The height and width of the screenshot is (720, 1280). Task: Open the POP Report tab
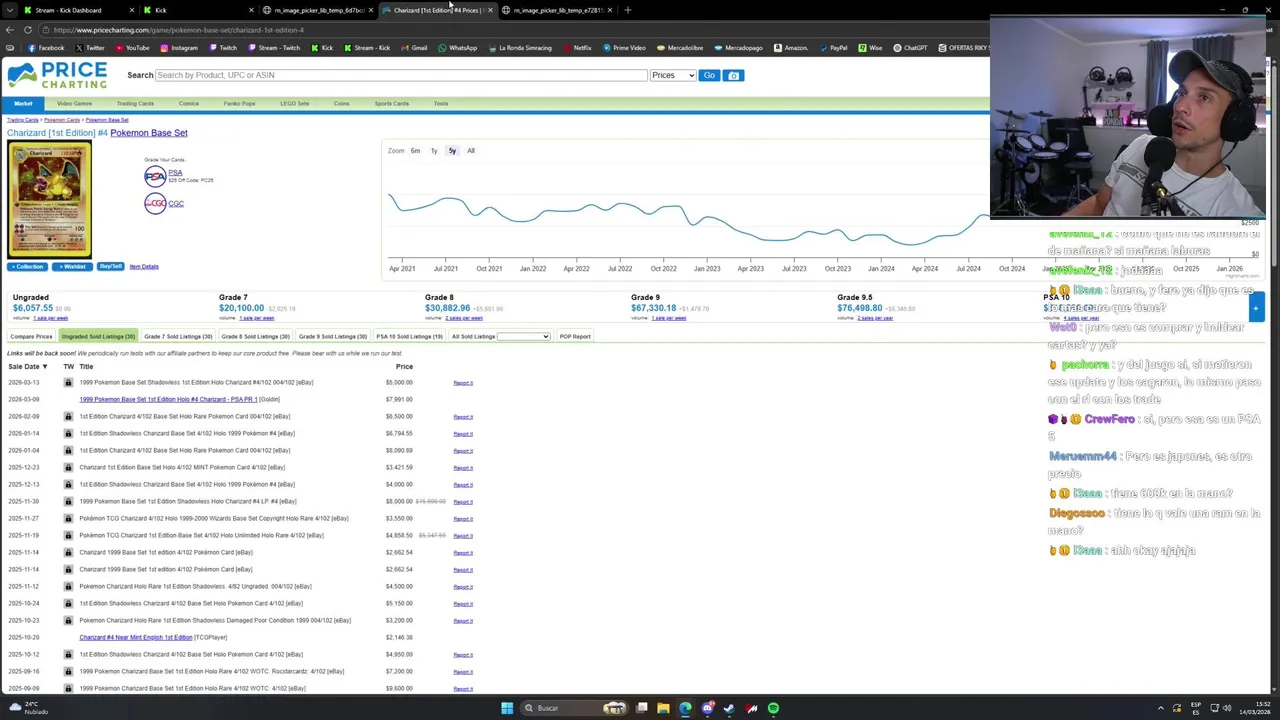click(x=575, y=337)
